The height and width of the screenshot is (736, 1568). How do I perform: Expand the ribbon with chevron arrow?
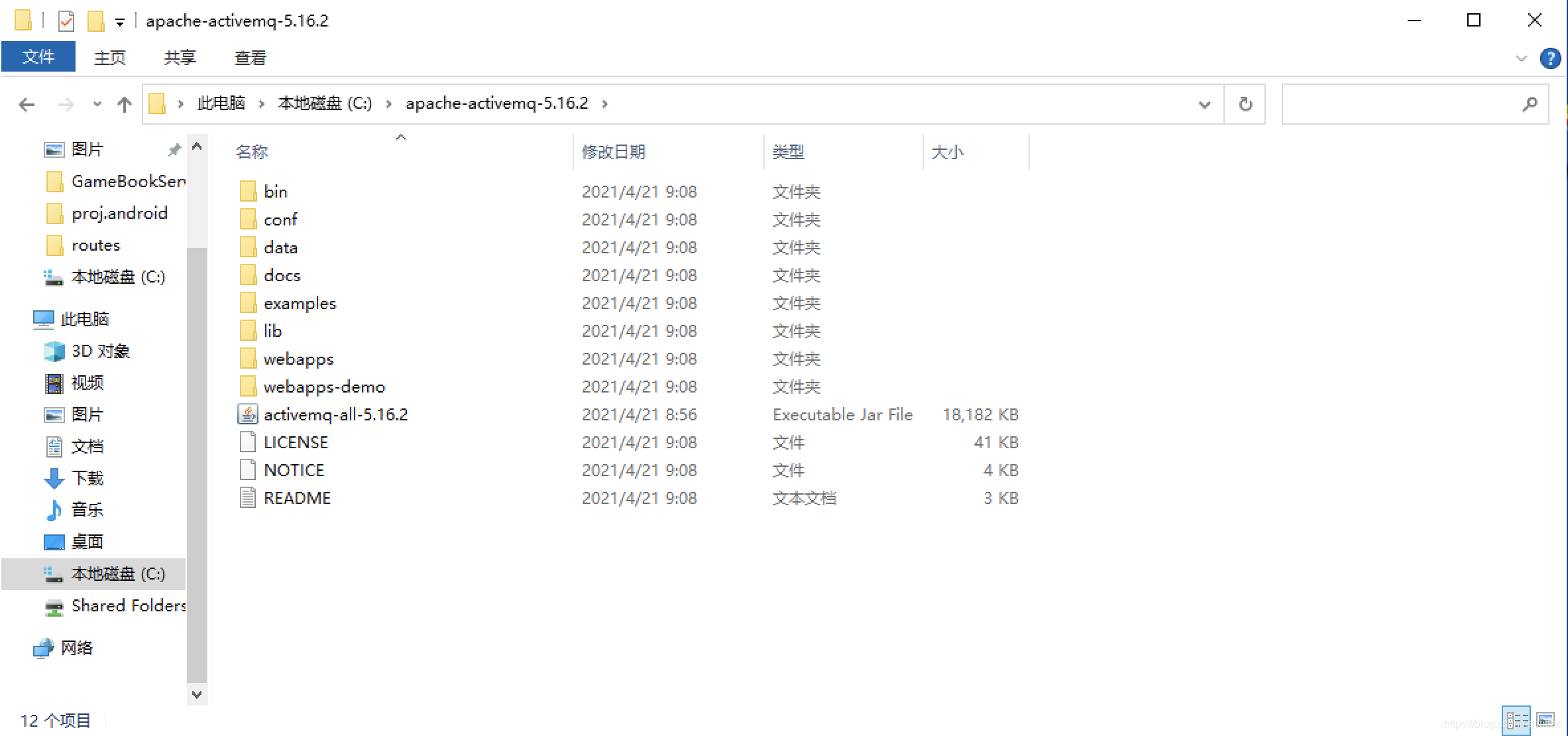click(1521, 58)
